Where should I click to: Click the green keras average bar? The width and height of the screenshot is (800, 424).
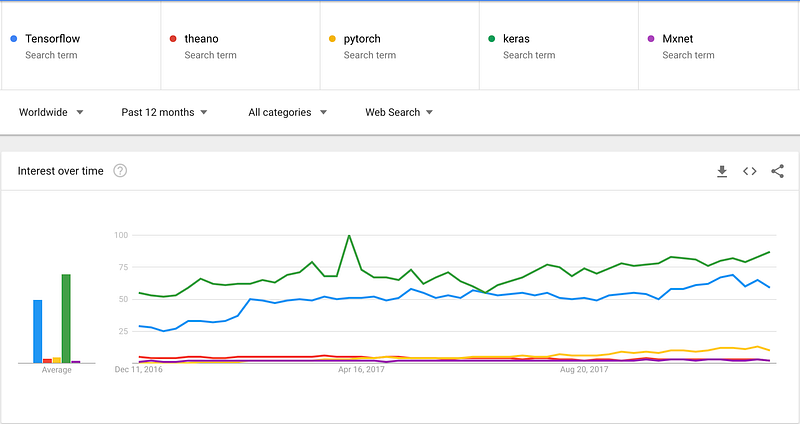(x=66, y=318)
